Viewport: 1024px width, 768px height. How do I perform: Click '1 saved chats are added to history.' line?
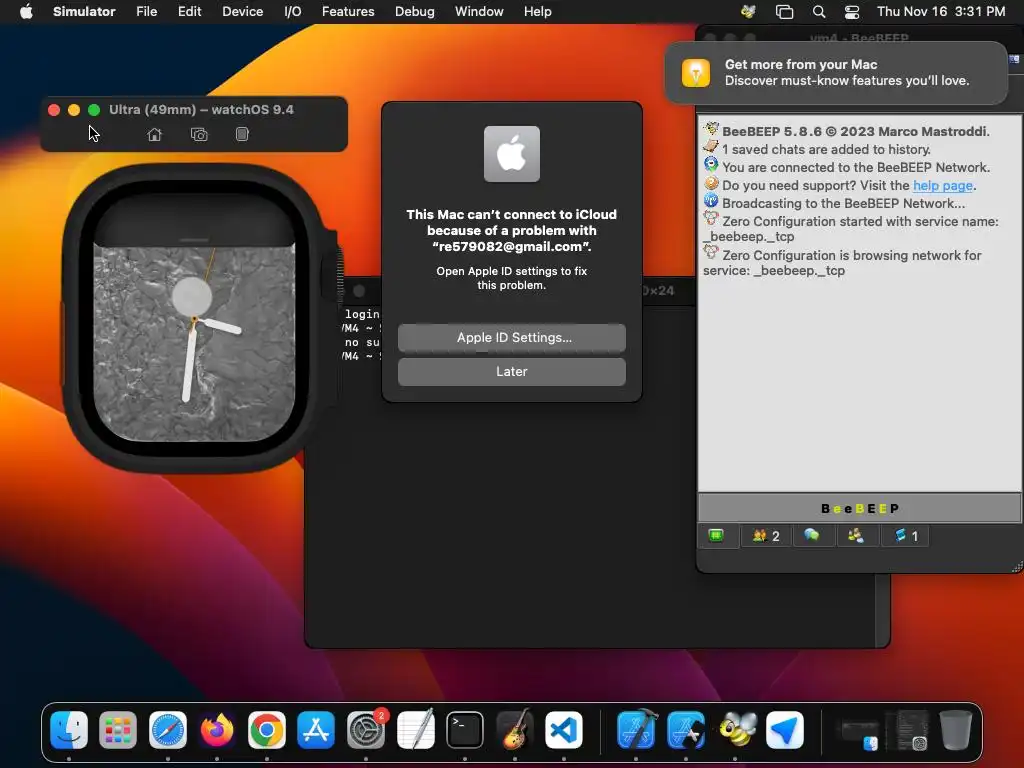826,150
